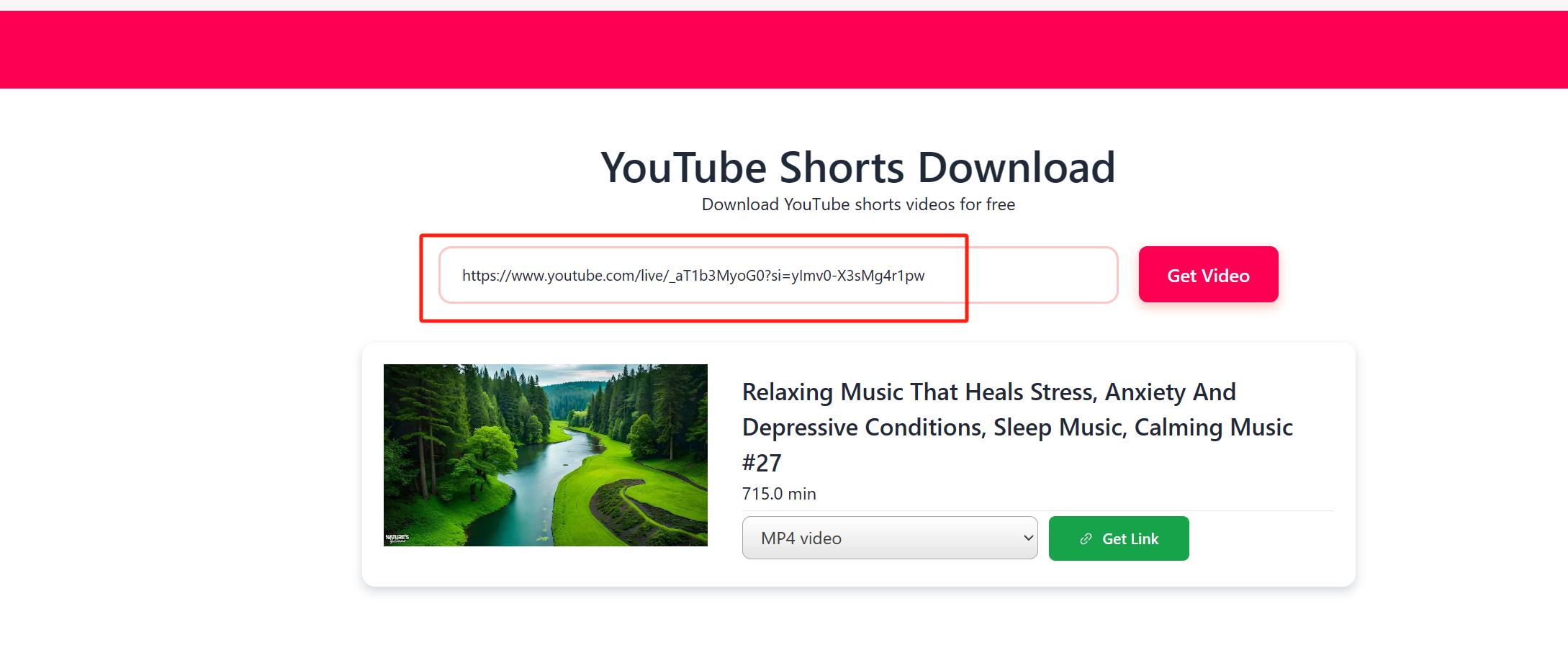Click the Relaxing Music video title
The width and height of the screenshot is (1568, 650).
[1018, 427]
